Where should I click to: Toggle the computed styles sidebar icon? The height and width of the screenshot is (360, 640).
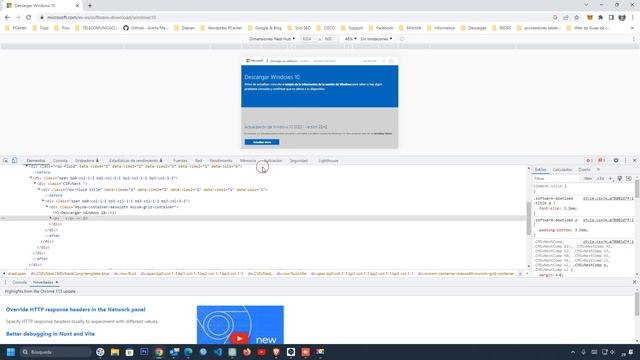tap(629, 179)
